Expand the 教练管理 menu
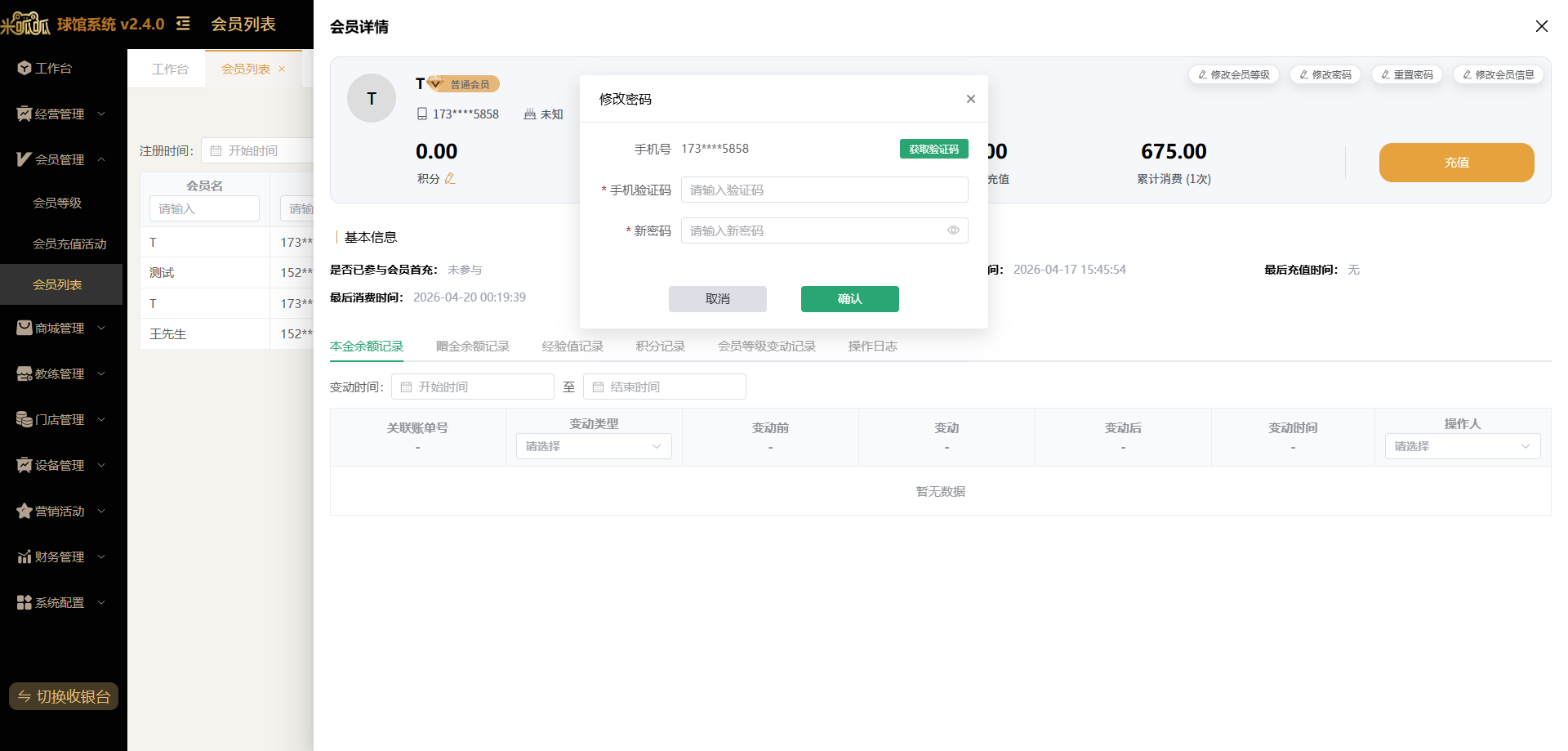 pyautogui.click(x=61, y=373)
